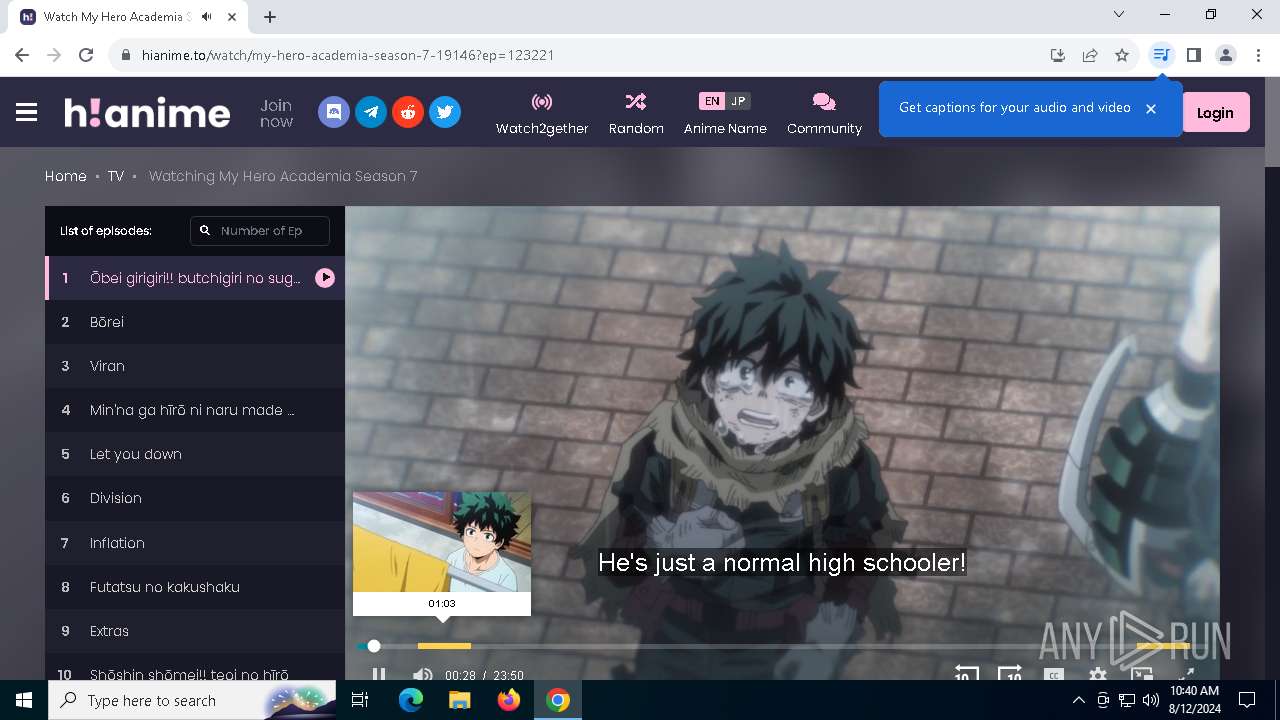Select episode 9 Extras
Screen dimensions: 1280x720
pos(195,631)
